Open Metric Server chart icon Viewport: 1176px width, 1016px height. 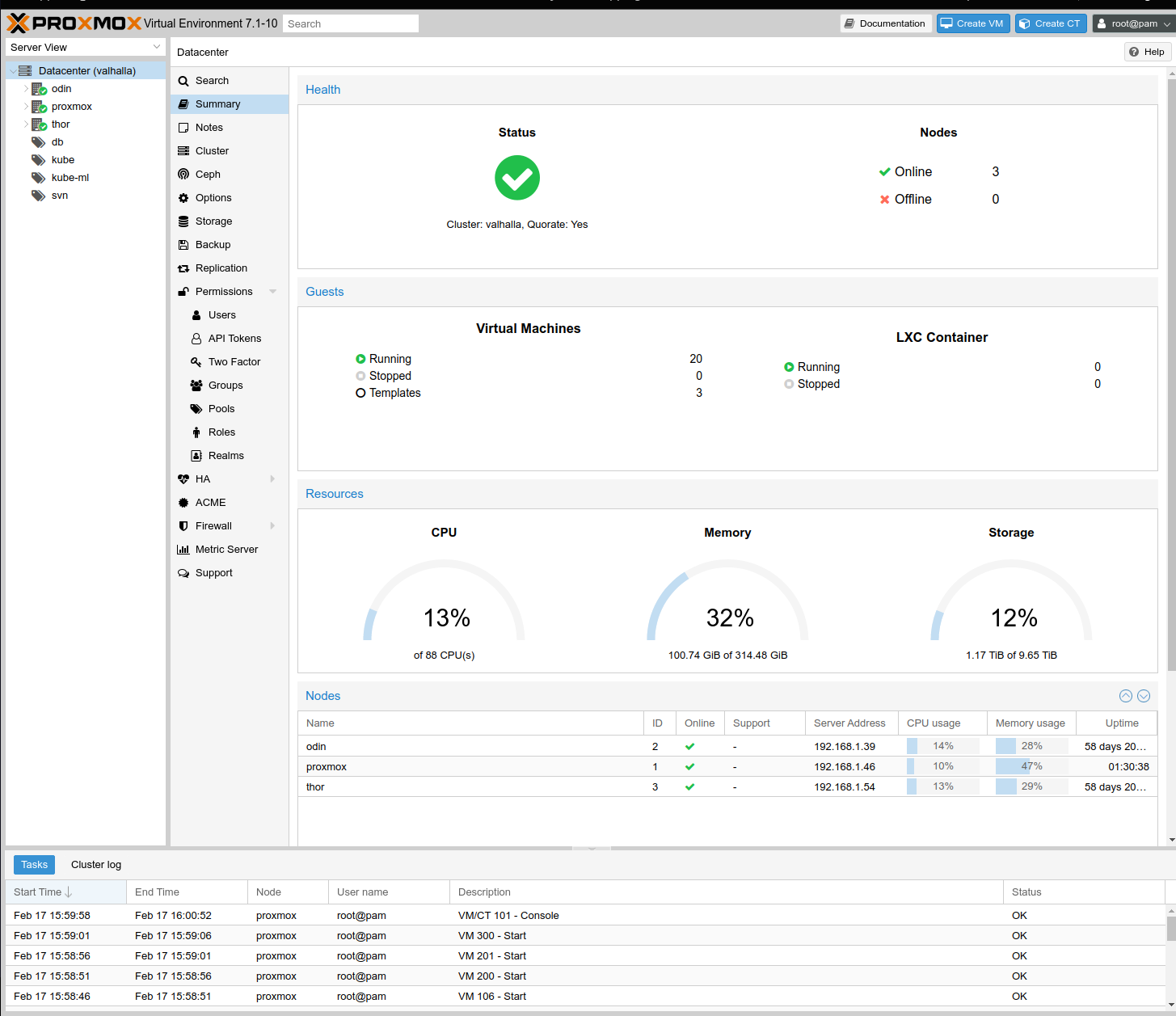coord(183,550)
